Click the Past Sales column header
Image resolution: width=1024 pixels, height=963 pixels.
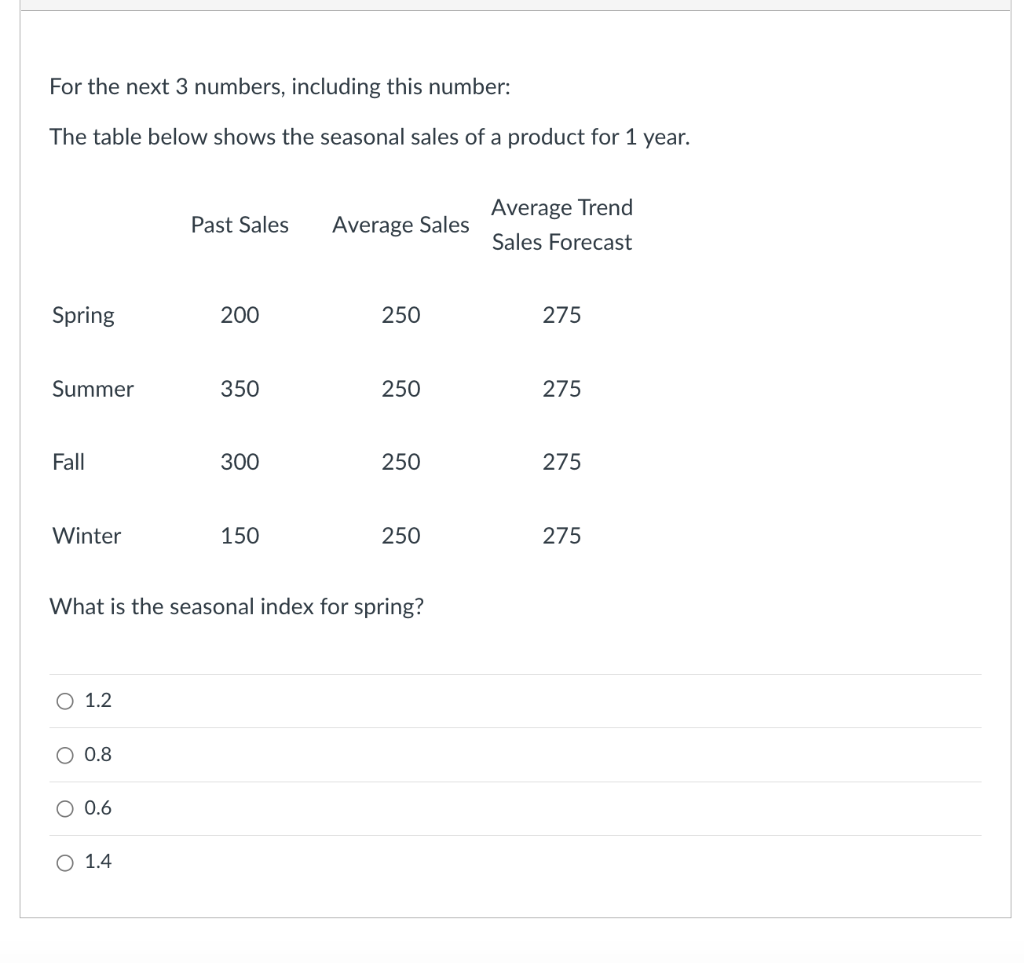pos(240,225)
